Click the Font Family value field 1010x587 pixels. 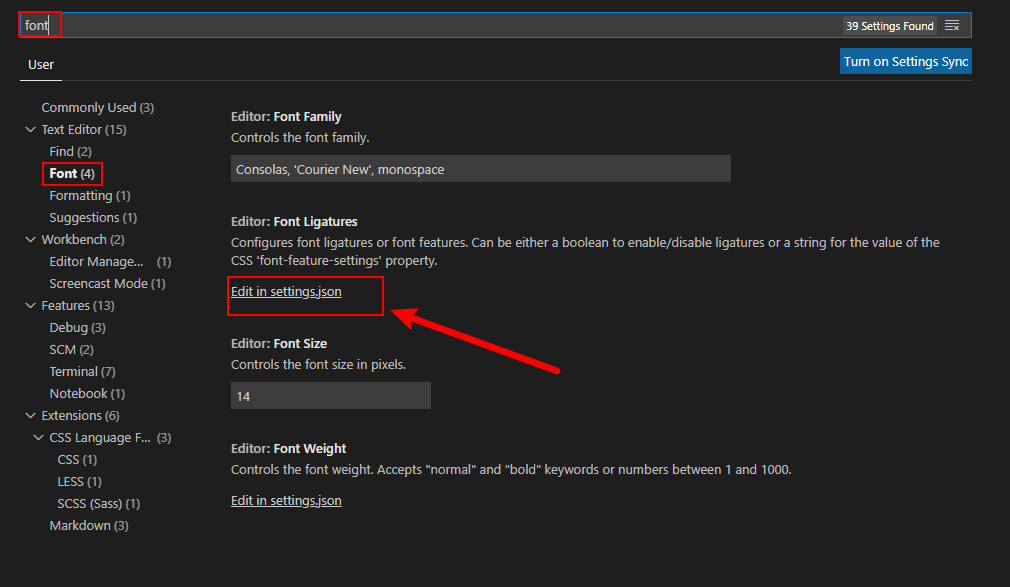click(481, 169)
